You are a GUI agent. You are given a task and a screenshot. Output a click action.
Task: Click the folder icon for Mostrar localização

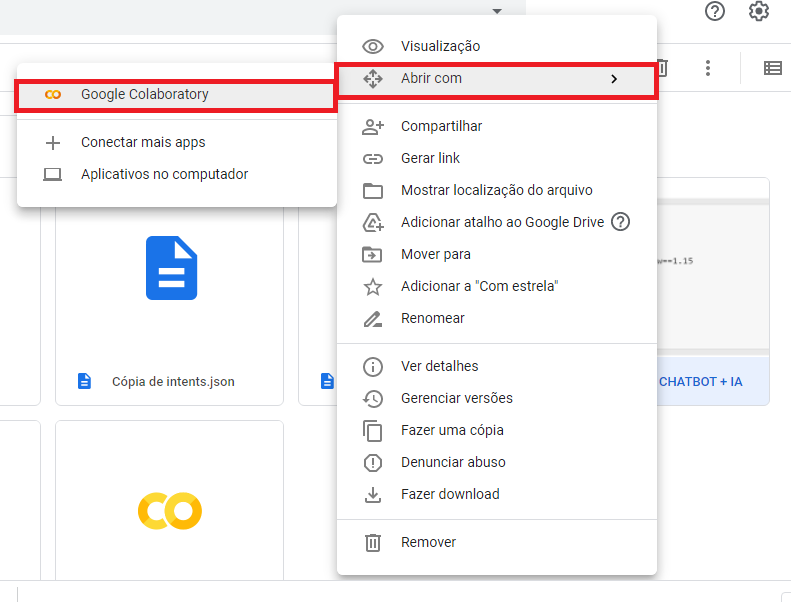[373, 191]
